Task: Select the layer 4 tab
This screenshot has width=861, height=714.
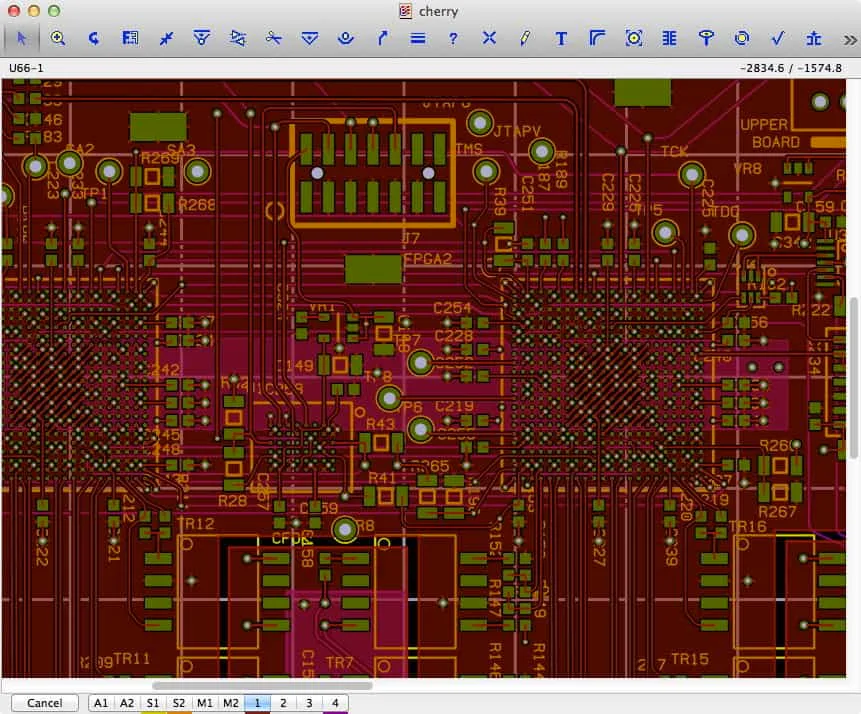Action: pos(335,703)
